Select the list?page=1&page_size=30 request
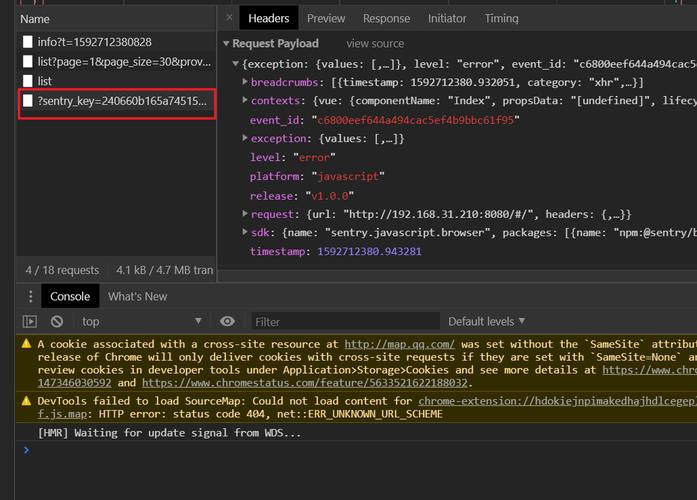Viewport: 697px width, 500px height. pos(116,61)
